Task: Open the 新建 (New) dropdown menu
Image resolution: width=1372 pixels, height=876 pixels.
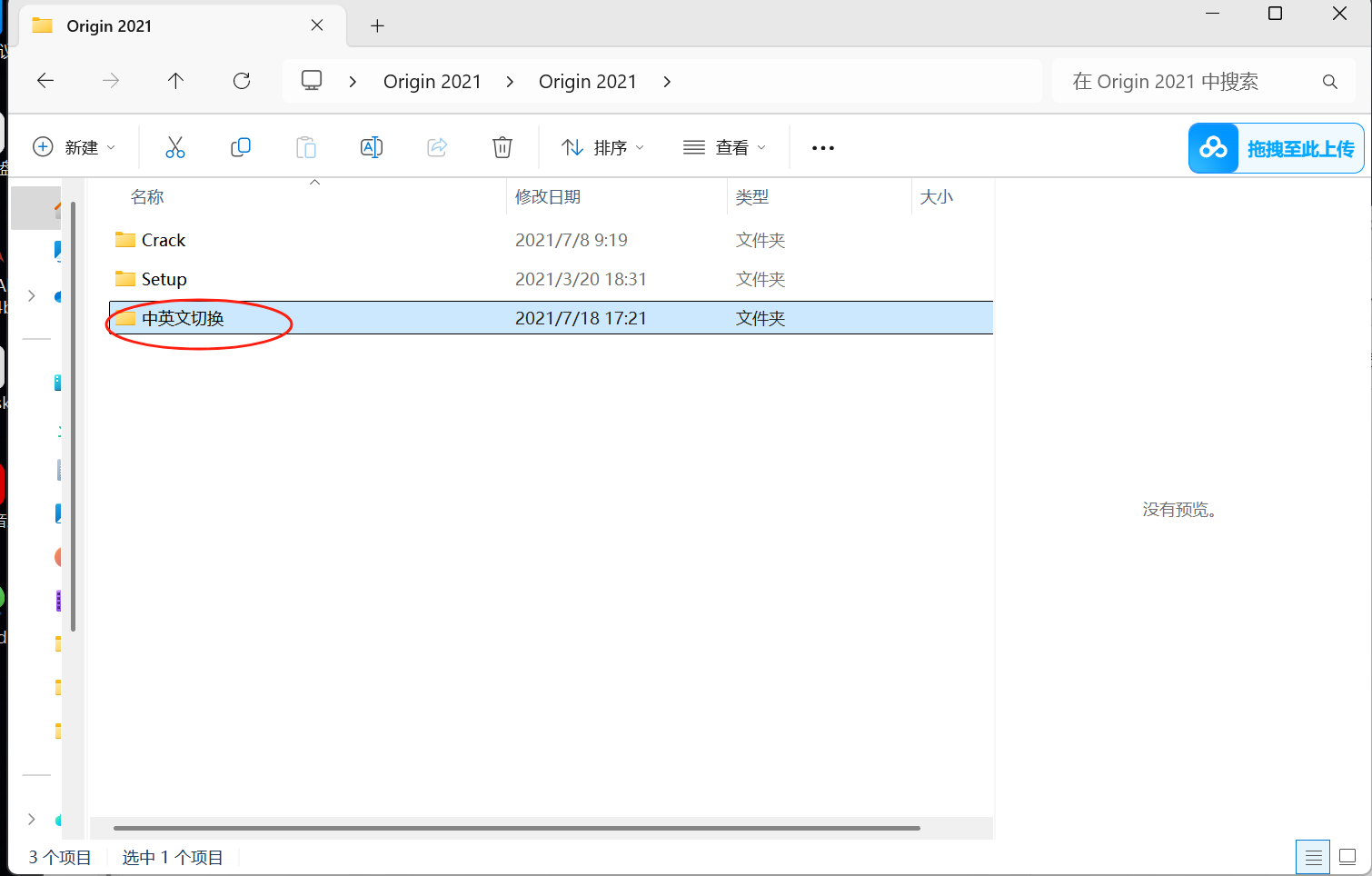Action: click(x=75, y=147)
